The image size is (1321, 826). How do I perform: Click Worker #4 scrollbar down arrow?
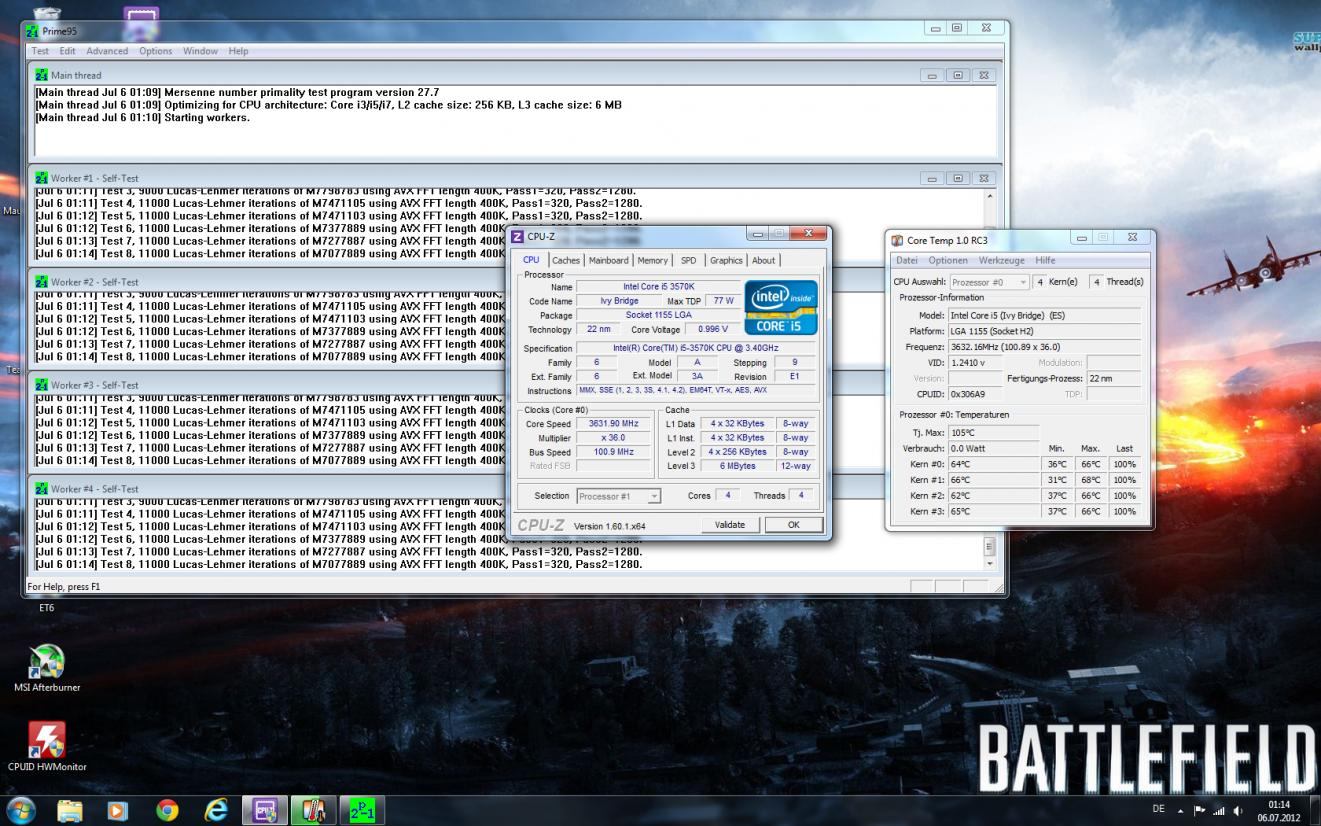click(x=990, y=563)
